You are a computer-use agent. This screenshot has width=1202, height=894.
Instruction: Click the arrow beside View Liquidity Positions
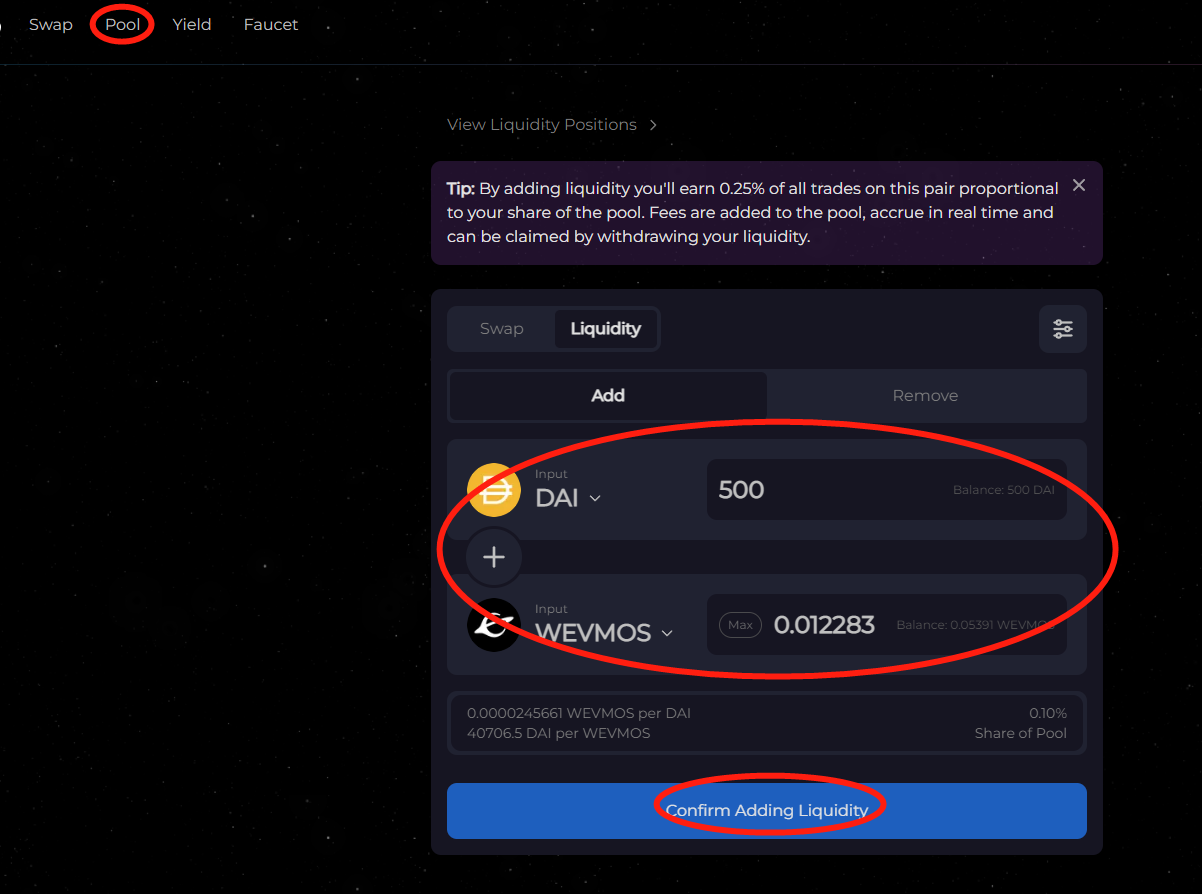(x=653, y=125)
